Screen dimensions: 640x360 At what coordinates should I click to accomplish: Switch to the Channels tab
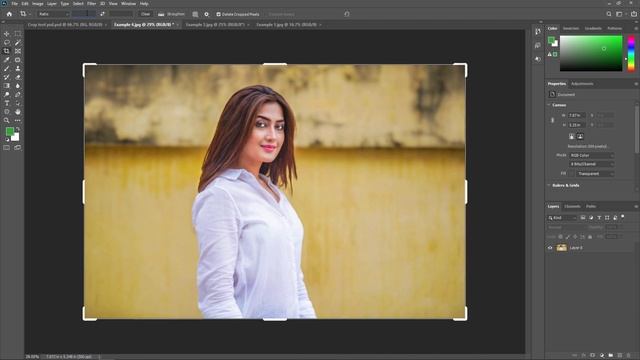572,207
